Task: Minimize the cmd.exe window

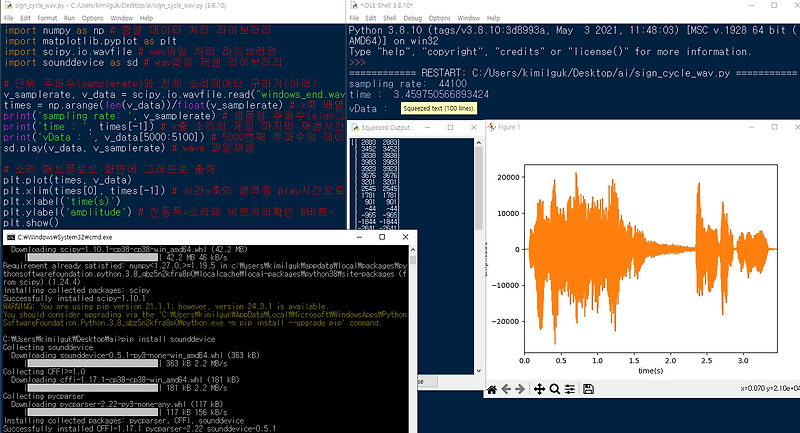Action: (359, 237)
